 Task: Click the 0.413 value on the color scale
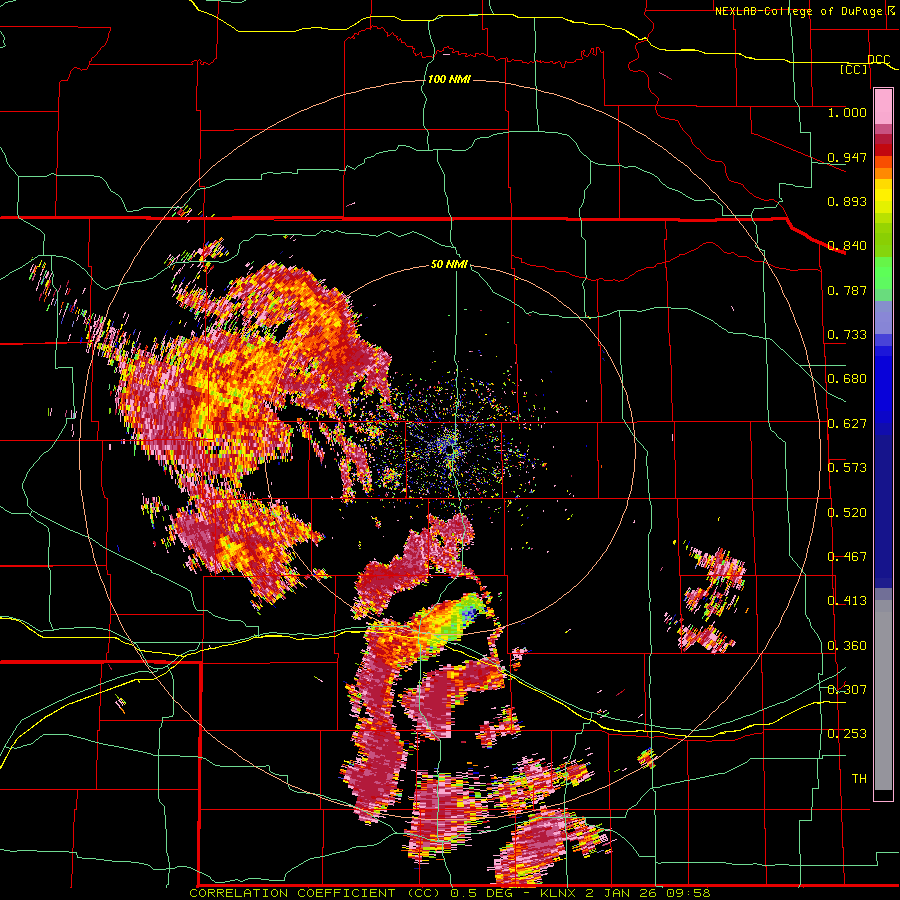(847, 601)
